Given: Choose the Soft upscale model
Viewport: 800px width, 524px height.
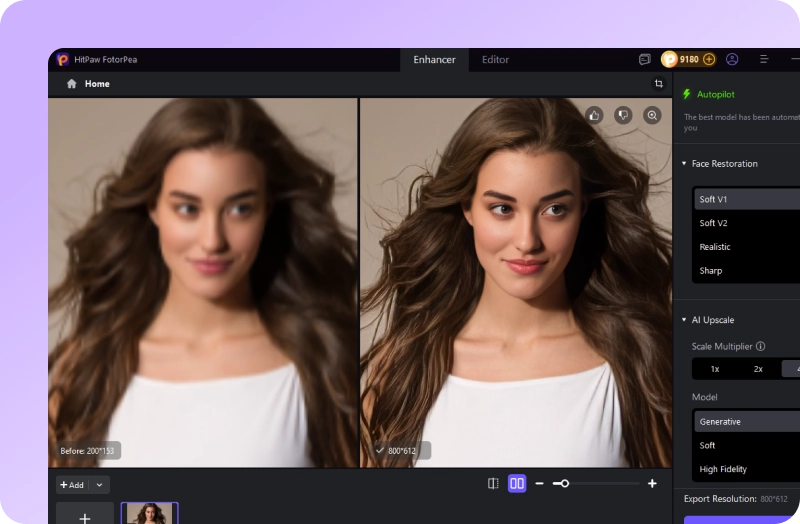Looking at the screenshot, I should 747,445.
